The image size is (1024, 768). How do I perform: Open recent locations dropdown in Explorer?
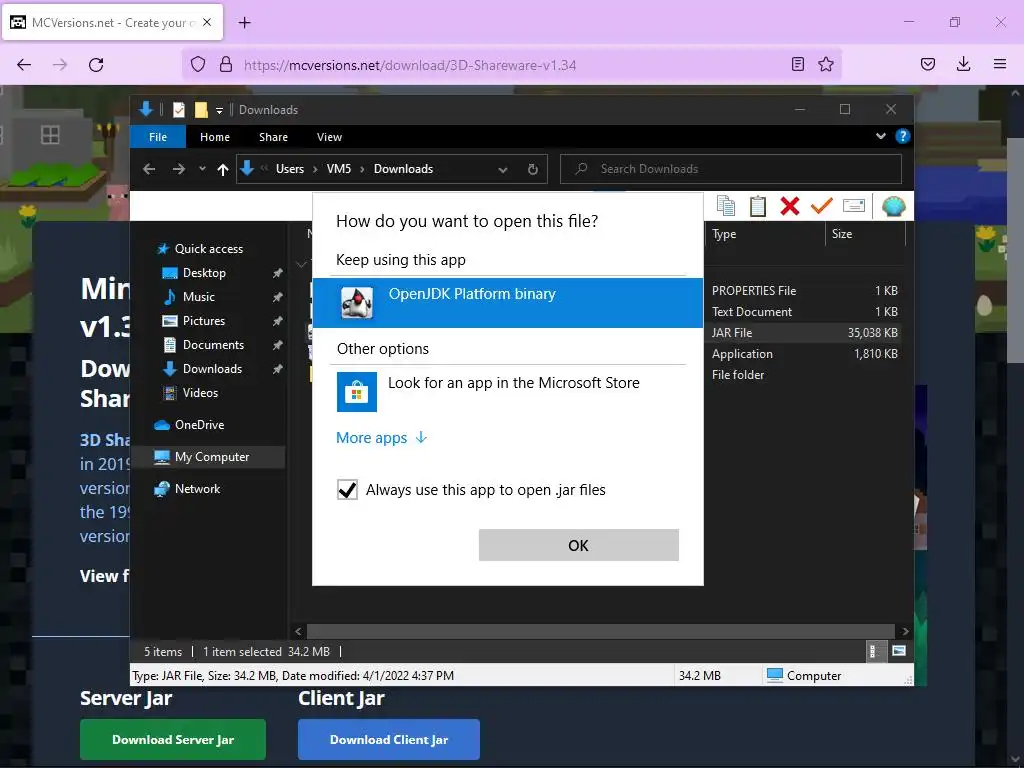[202, 169]
